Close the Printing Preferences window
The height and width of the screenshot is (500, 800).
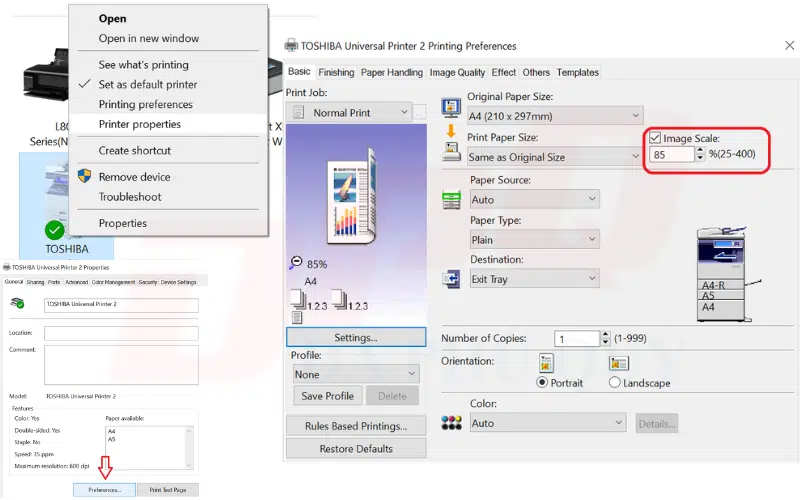pos(789,45)
